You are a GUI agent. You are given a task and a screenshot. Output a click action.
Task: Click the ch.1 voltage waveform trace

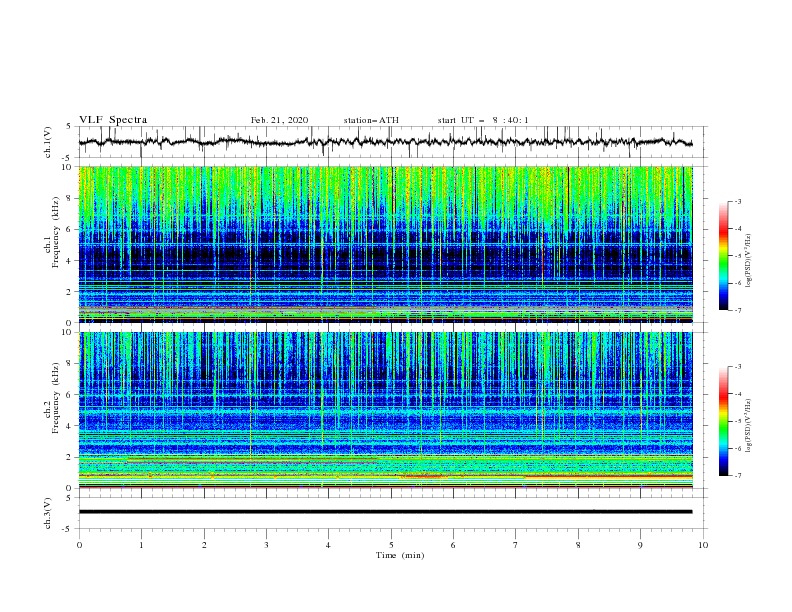385,142
